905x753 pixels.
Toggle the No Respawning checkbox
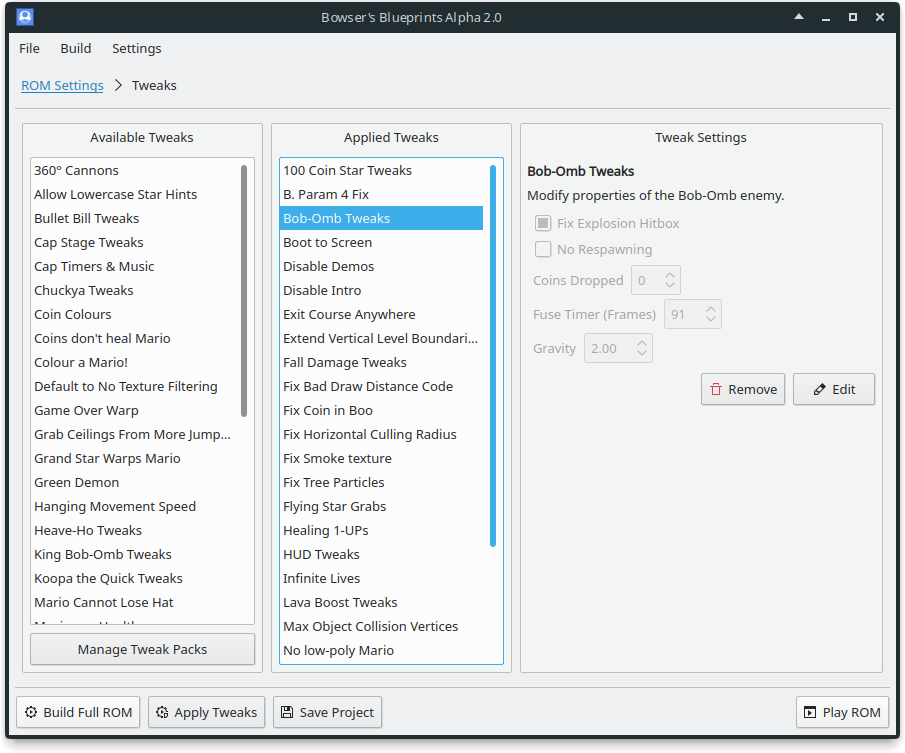point(543,249)
